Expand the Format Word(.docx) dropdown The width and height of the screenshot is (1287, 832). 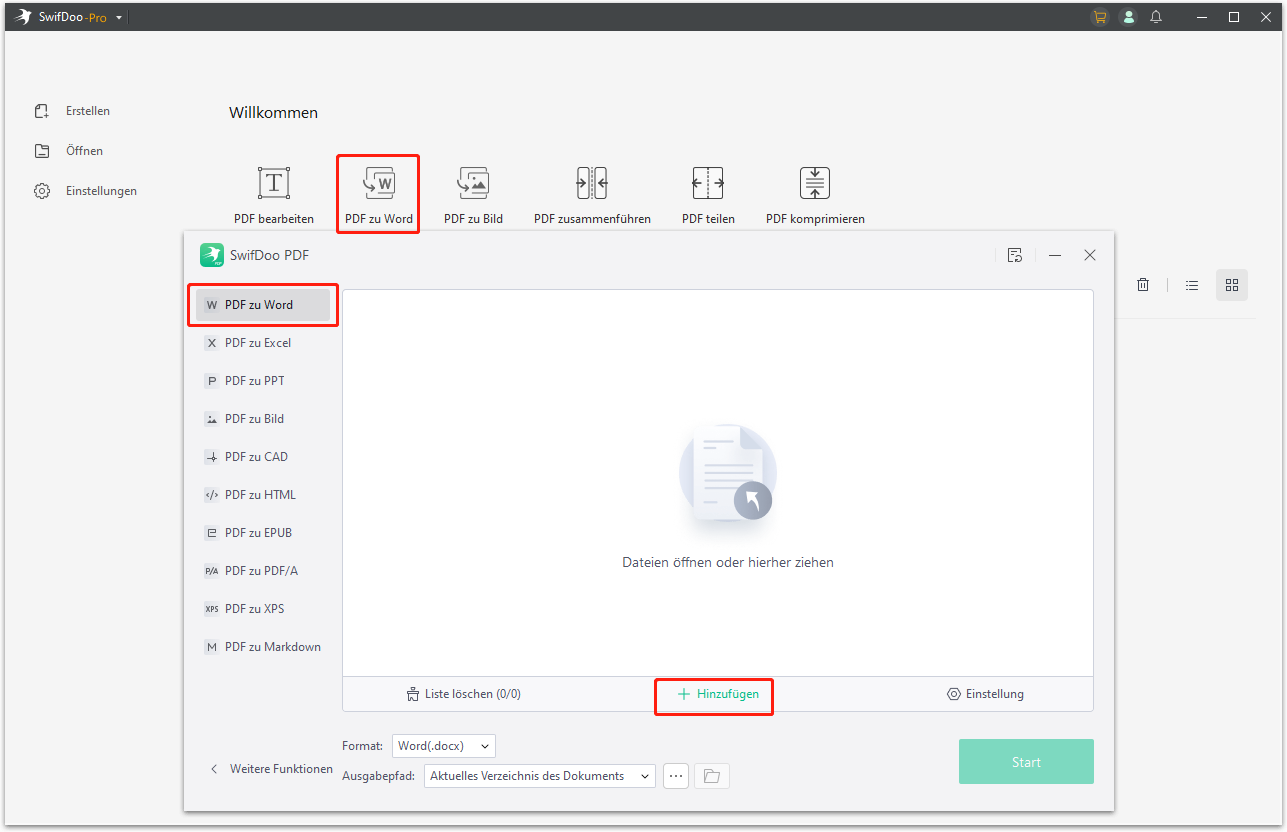[443, 746]
